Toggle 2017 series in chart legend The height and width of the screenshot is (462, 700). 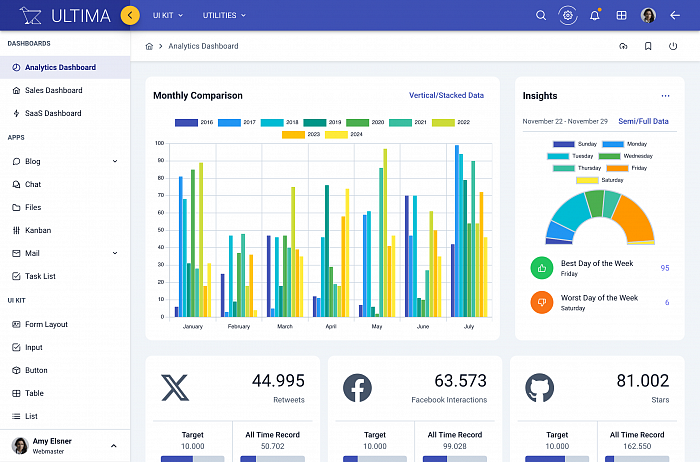tap(237, 122)
